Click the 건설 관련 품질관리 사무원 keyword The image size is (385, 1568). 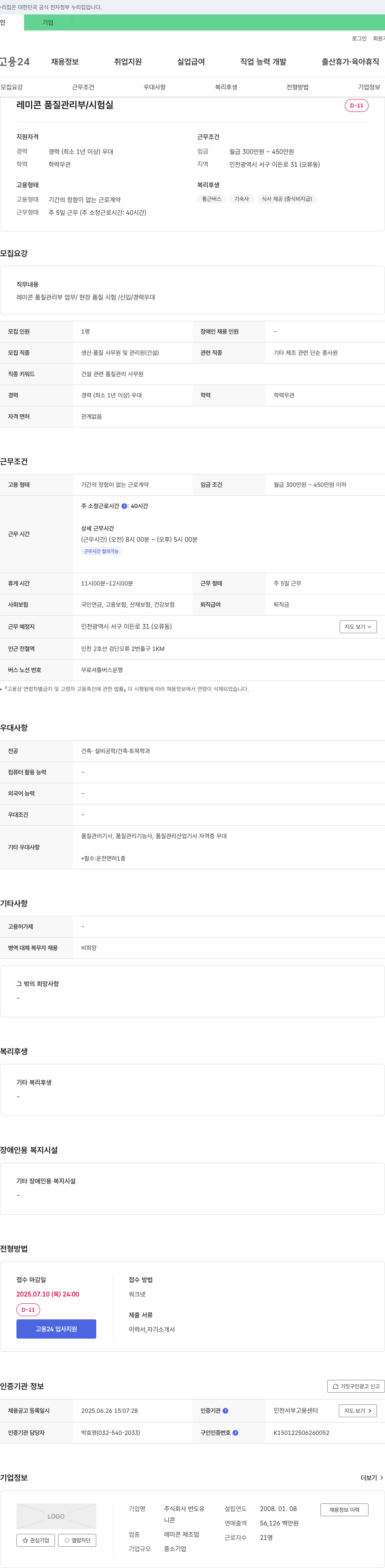click(x=112, y=374)
